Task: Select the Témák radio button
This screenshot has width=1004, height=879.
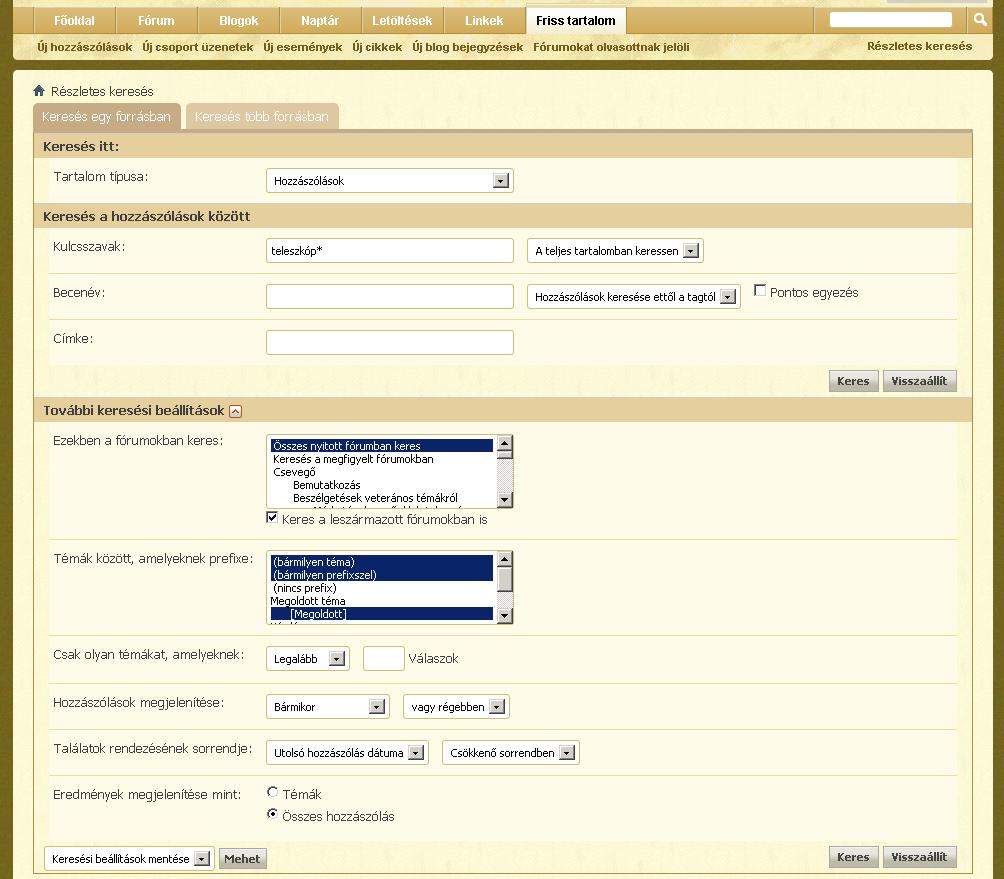Action: 272,793
